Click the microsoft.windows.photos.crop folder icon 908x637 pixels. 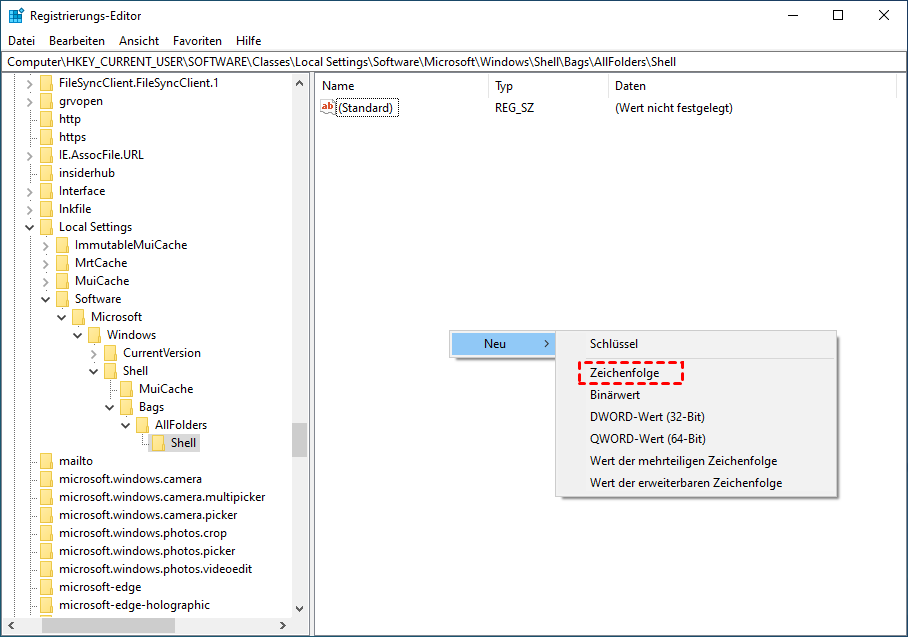[47, 533]
